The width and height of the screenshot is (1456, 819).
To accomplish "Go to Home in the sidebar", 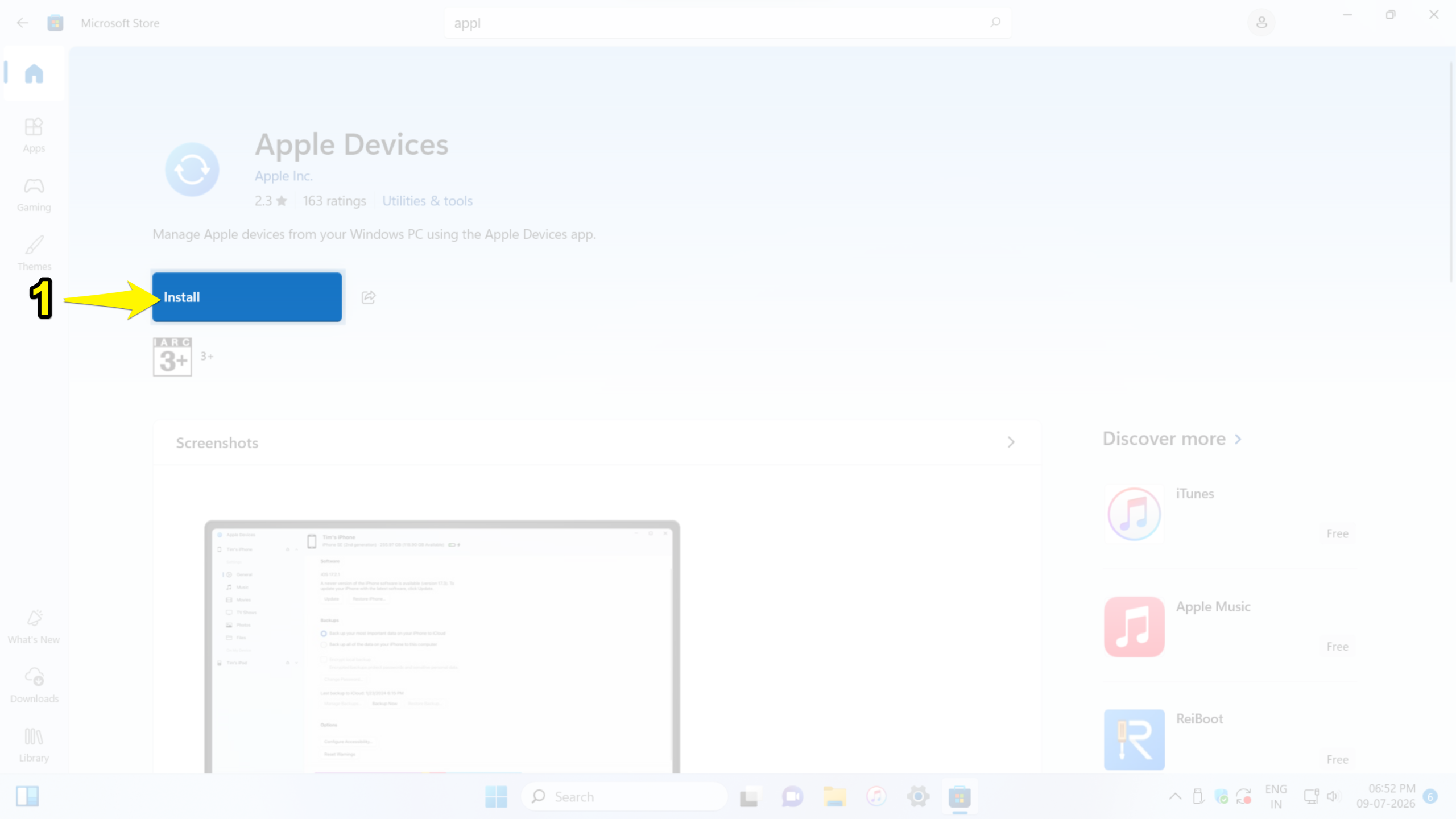I will tap(34, 73).
